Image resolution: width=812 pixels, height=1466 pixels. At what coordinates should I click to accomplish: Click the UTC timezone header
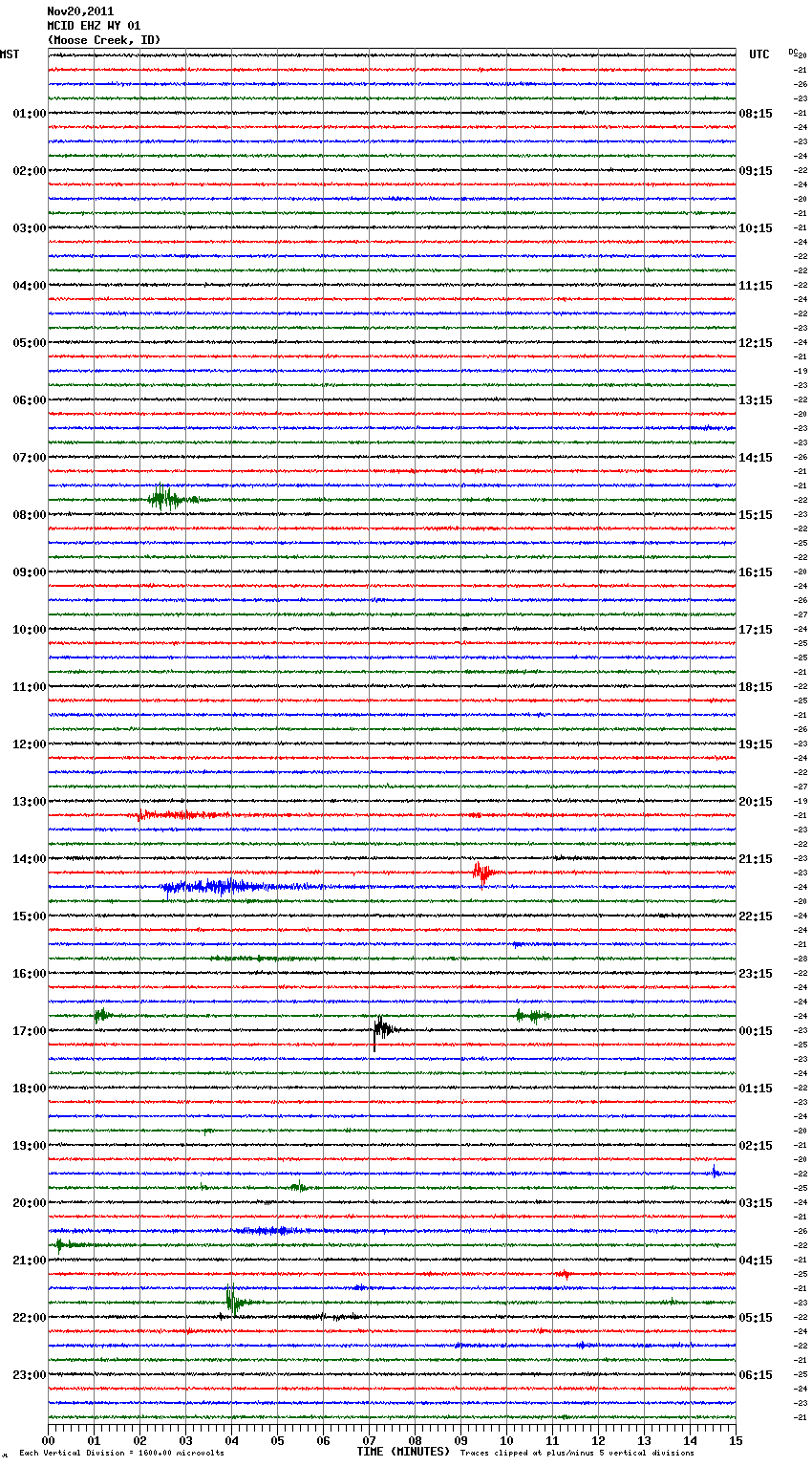tap(759, 54)
